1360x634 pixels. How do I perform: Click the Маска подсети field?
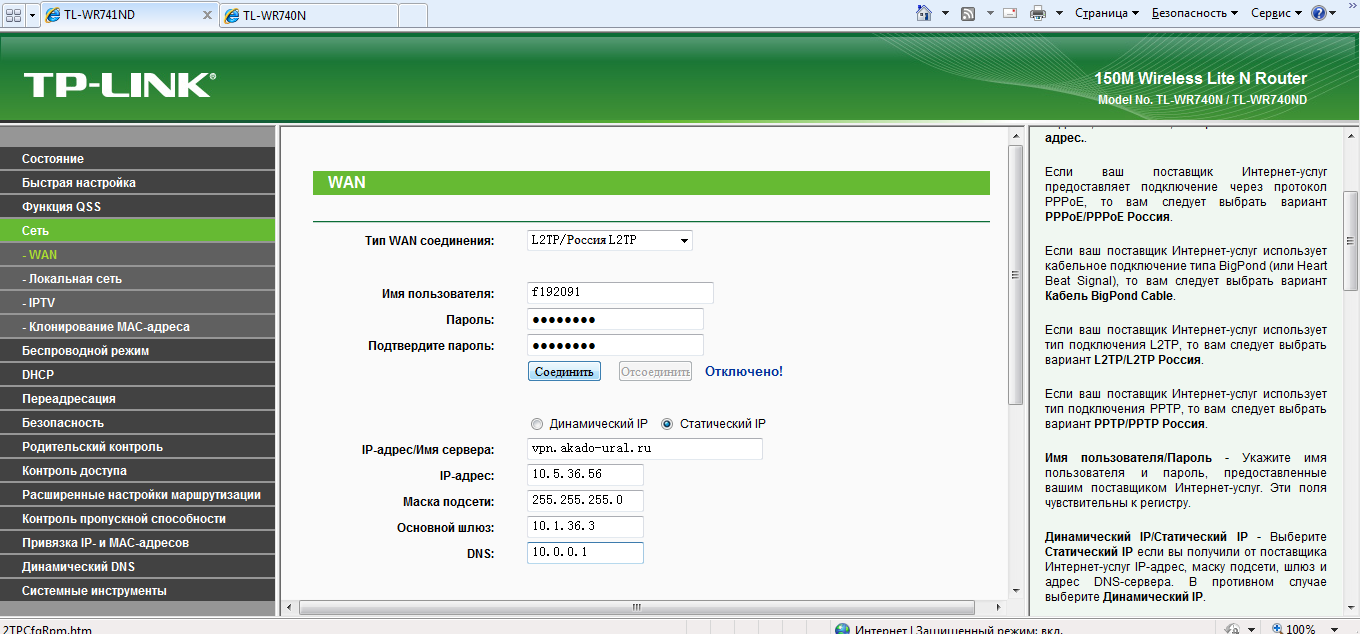[x=585, y=501]
